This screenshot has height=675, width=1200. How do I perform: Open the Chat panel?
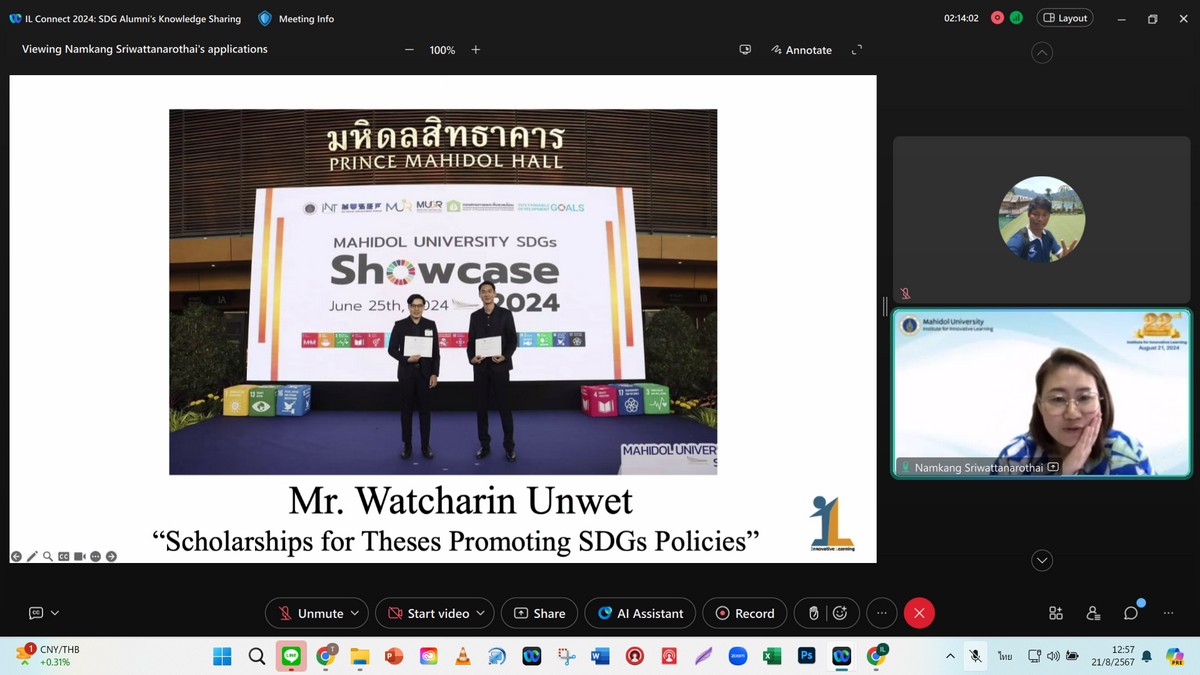pyautogui.click(x=1131, y=613)
